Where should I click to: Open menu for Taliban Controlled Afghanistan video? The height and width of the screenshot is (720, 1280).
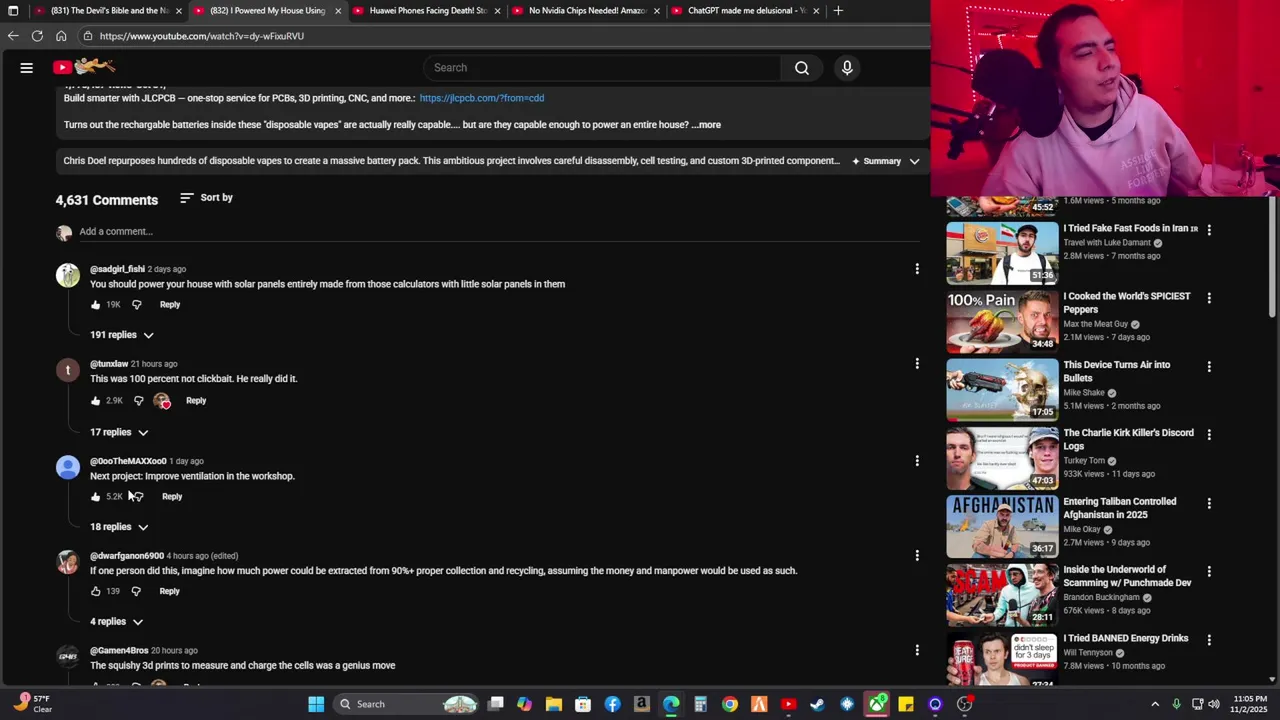pos(1209,503)
